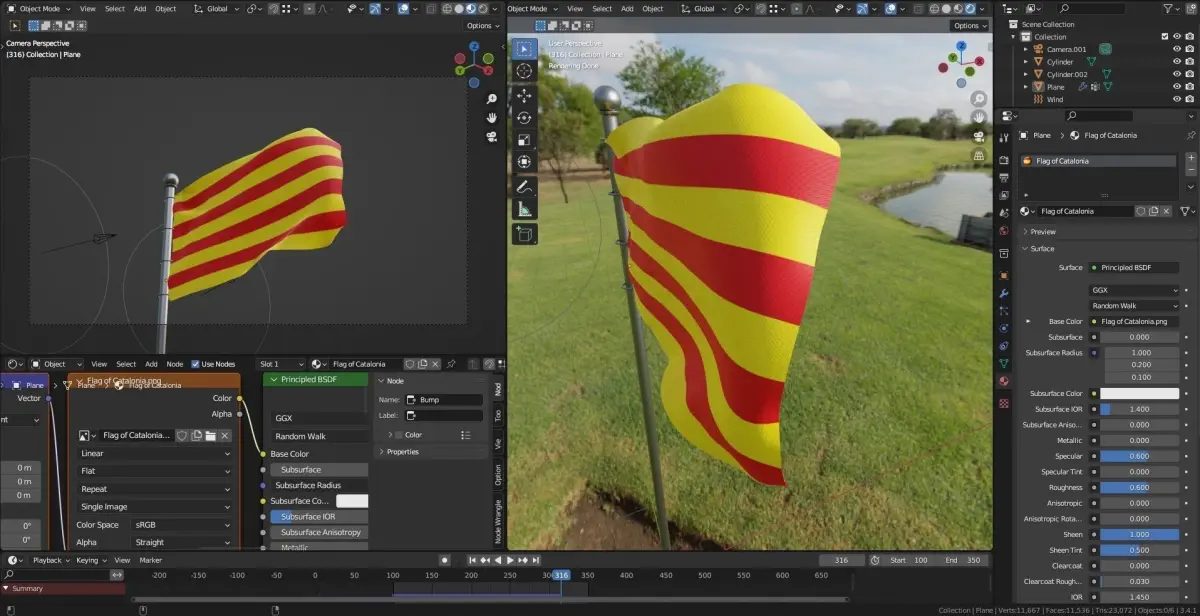Click the pan hand icon in left viewport
This screenshot has height=616, width=1200.
492,117
